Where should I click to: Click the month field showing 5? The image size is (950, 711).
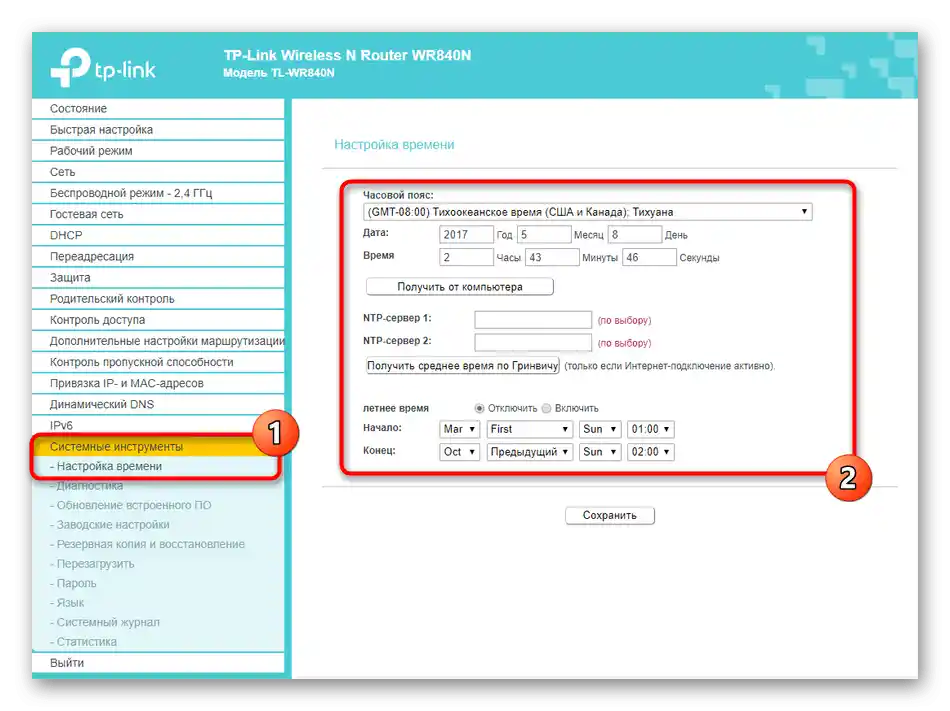pyautogui.click(x=544, y=234)
